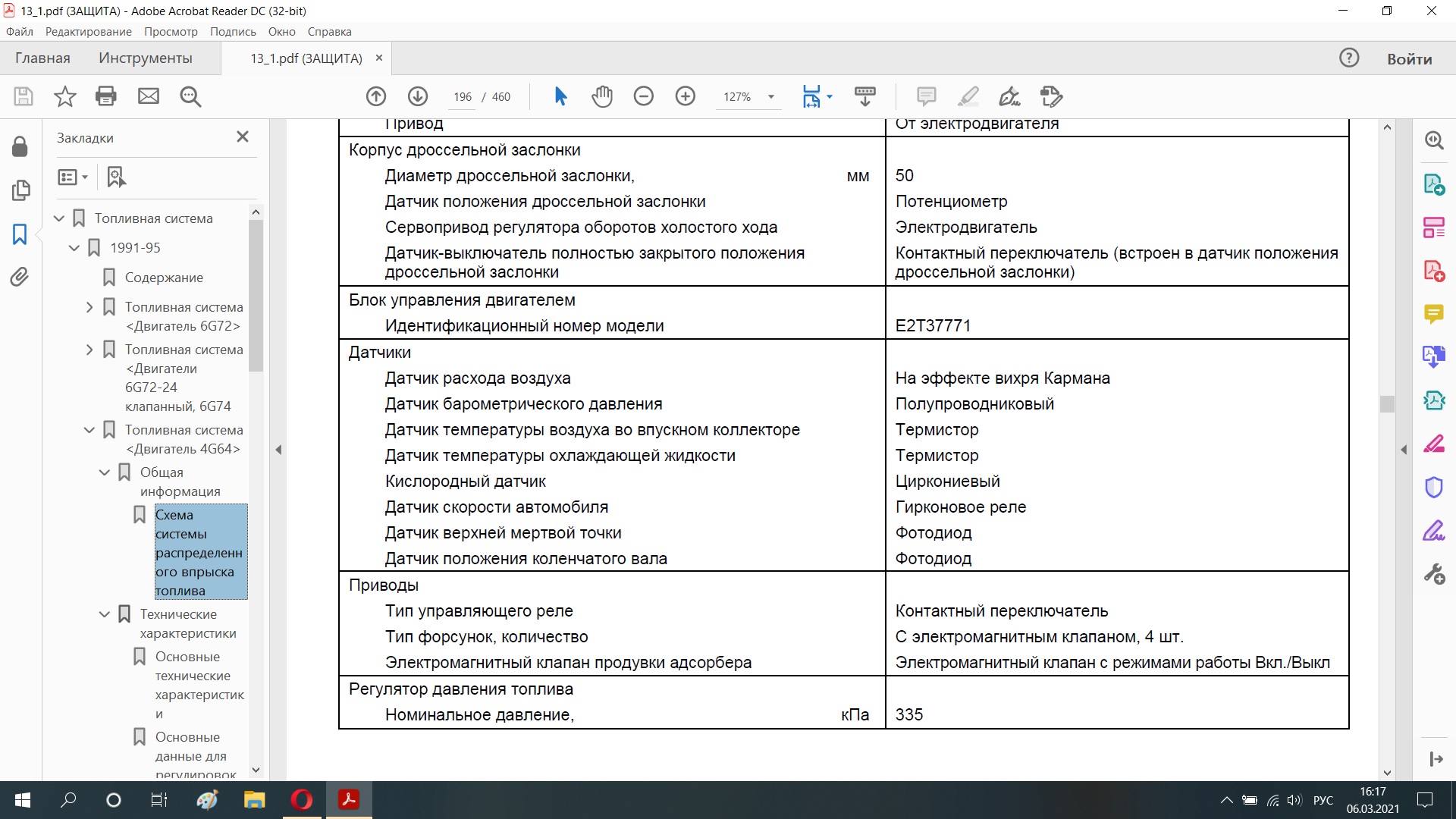1456x819 pixels.
Task: Collapse the 1991-95 bookmark node
Action: pyautogui.click(x=74, y=248)
